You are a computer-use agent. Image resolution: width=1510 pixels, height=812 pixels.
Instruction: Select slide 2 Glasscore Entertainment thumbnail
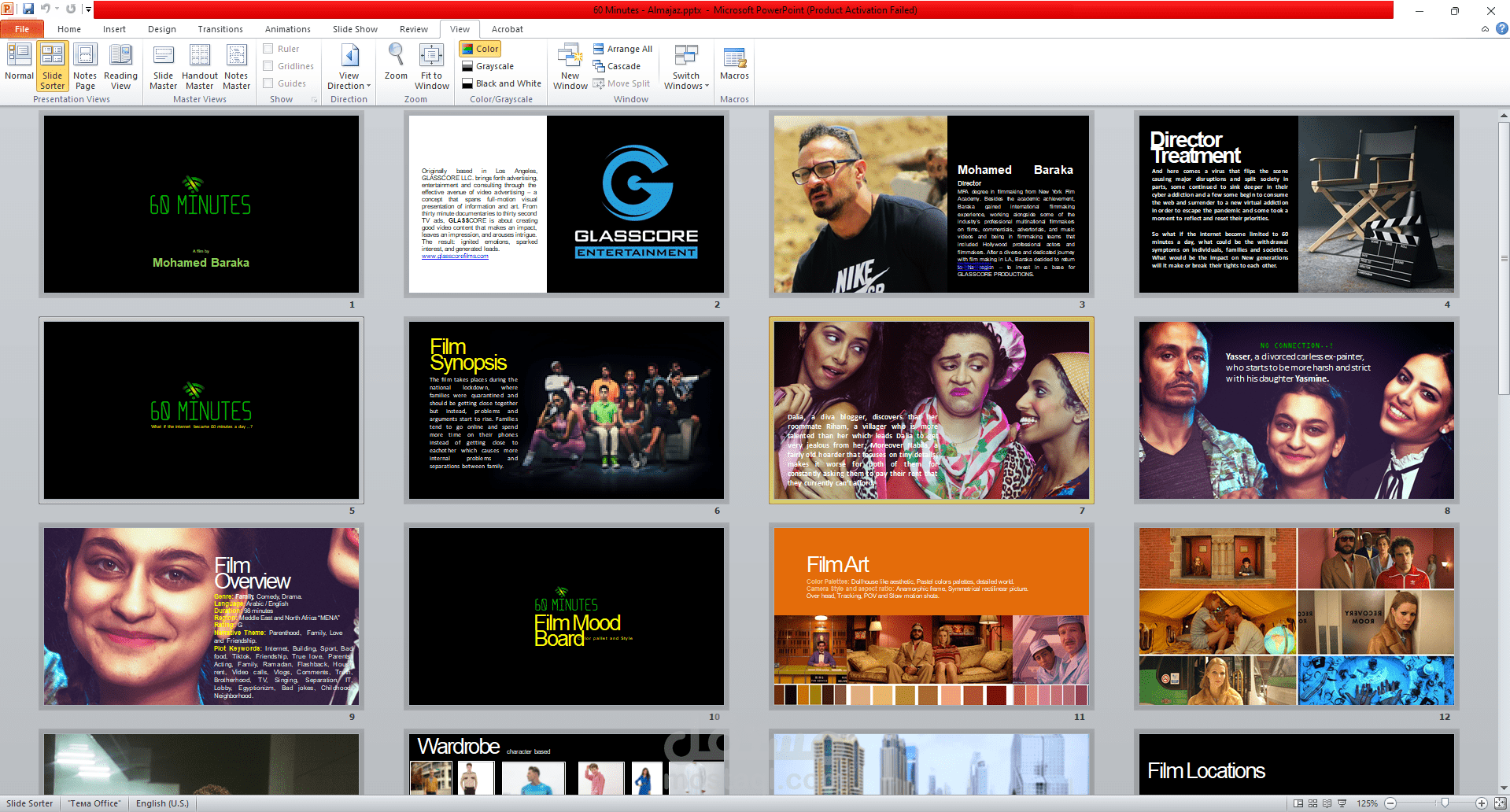(567, 205)
